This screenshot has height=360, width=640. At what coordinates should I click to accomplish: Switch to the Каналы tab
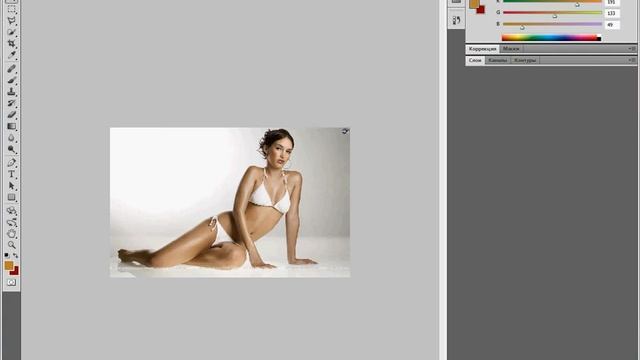498,60
